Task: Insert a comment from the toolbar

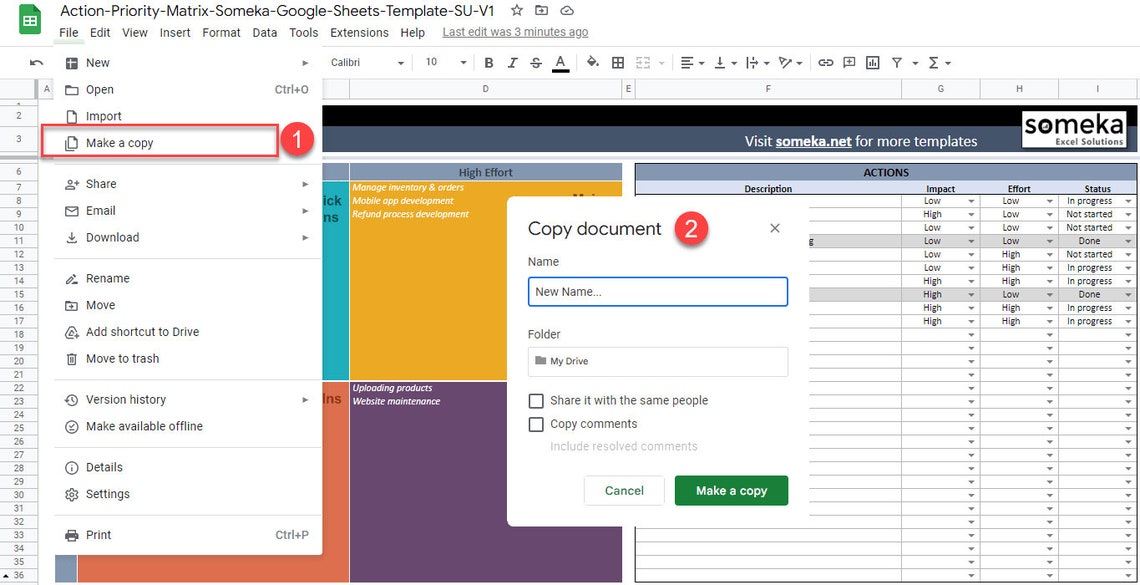Action: point(849,62)
